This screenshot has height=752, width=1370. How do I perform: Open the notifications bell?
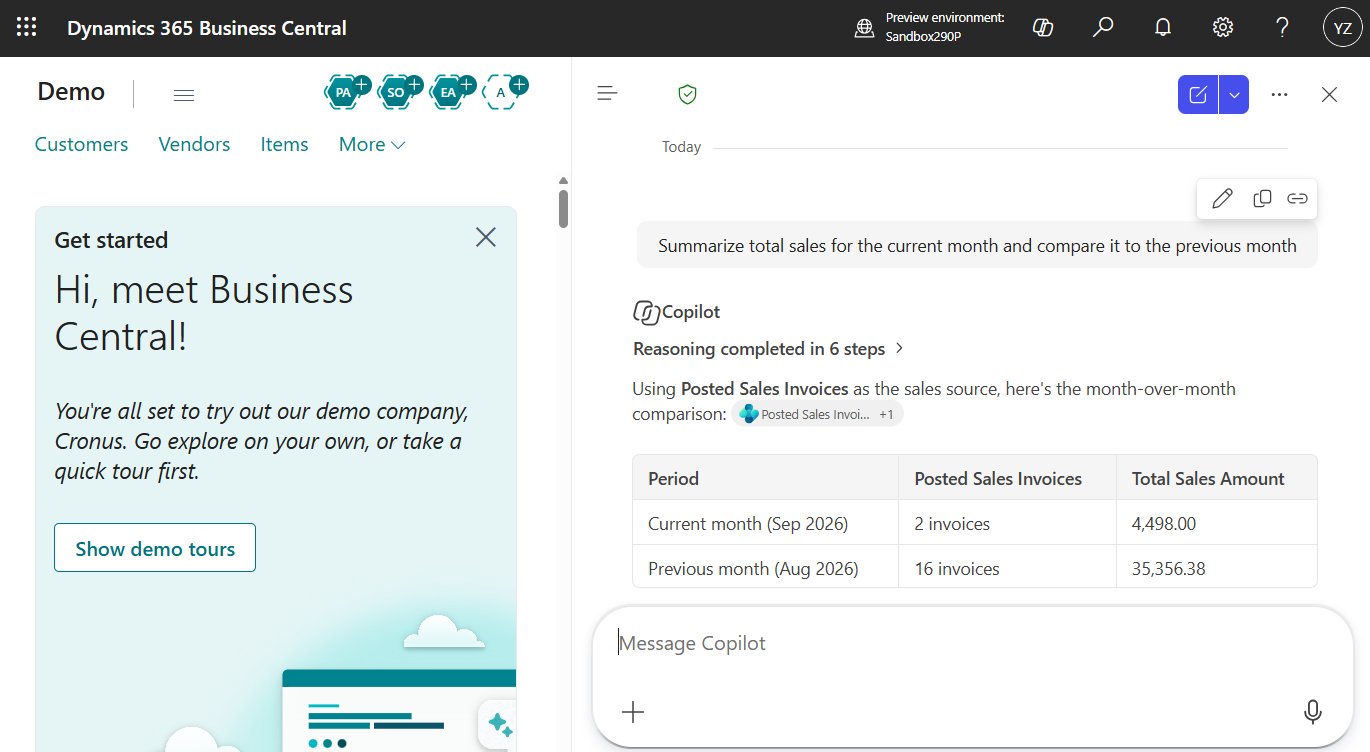[1163, 28]
